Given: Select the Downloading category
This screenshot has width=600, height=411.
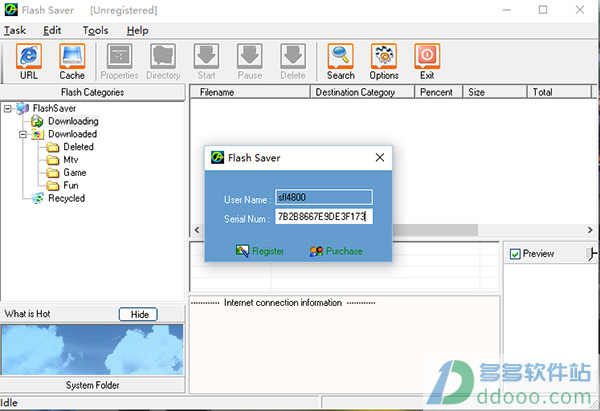Looking at the screenshot, I should [x=73, y=121].
